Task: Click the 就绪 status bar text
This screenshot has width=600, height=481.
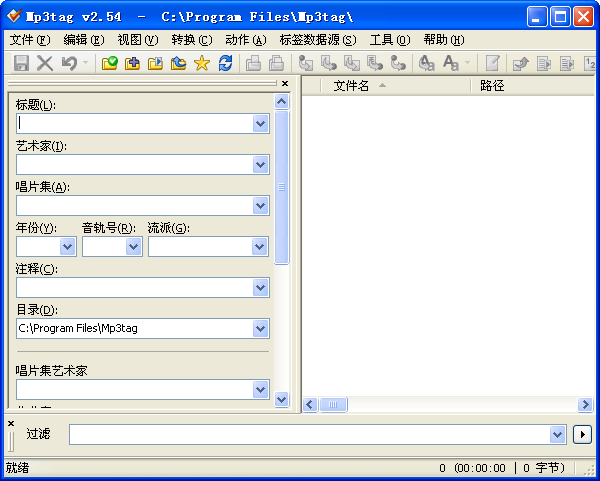Action: tap(17, 468)
